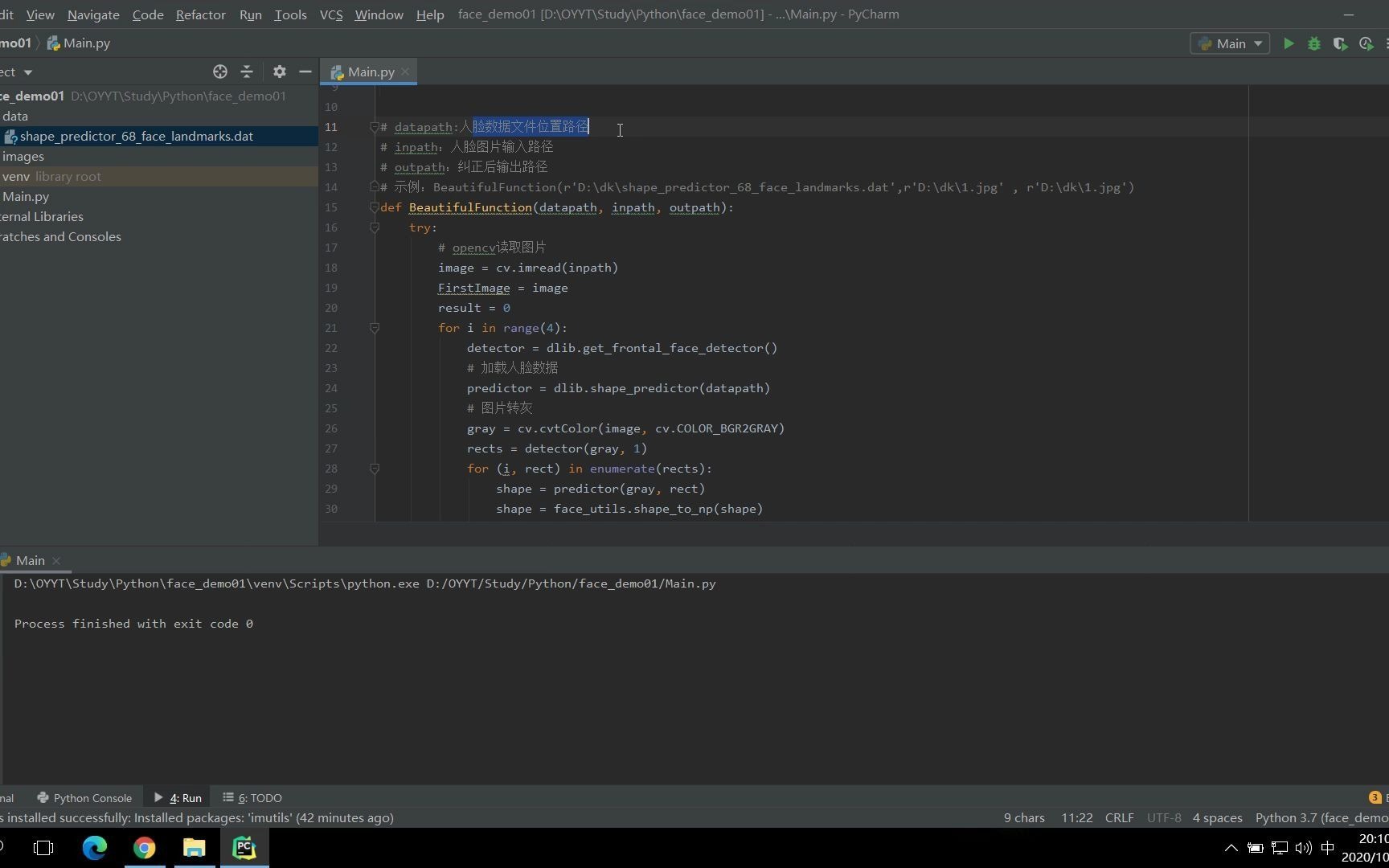1389x868 pixels.
Task: Fold the for loop on line 21
Action: [374, 328]
